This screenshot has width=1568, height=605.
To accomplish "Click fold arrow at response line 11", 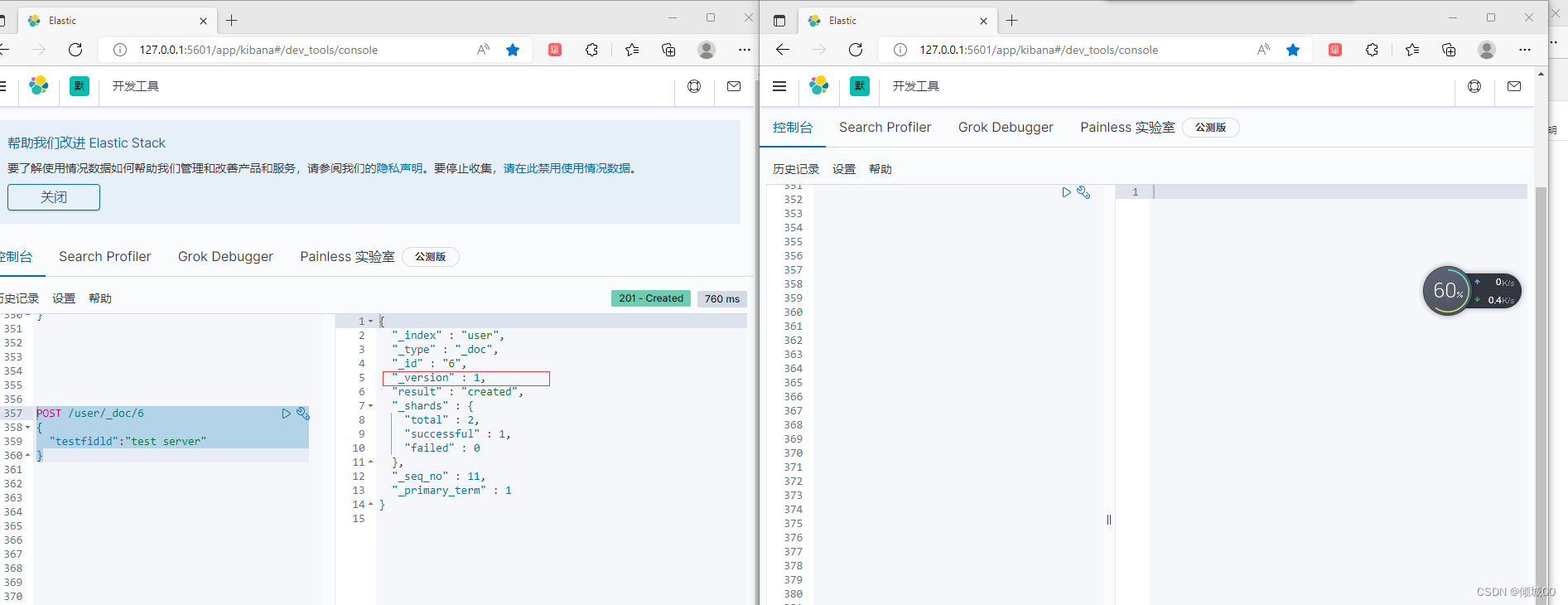I will pyautogui.click(x=371, y=462).
